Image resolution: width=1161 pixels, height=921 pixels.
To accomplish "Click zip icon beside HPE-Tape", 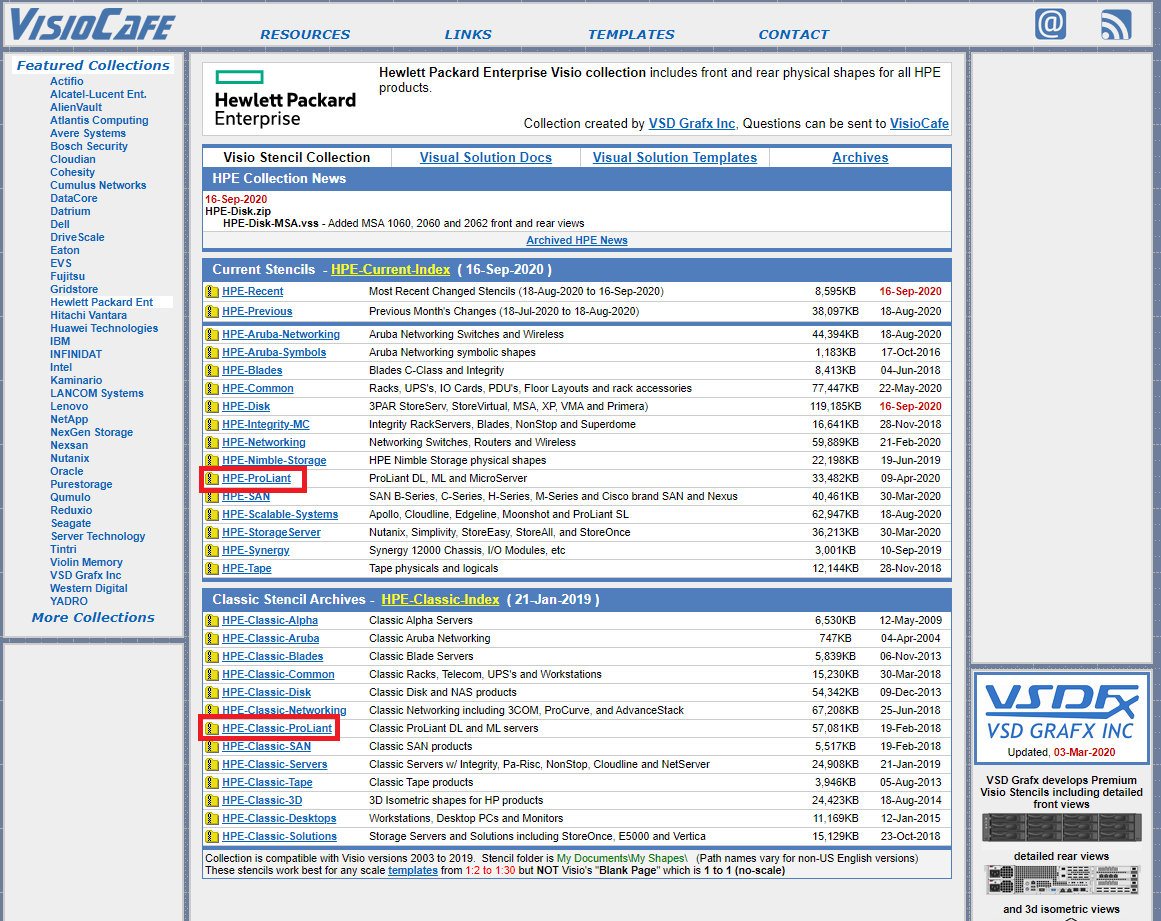I will 212,569.
